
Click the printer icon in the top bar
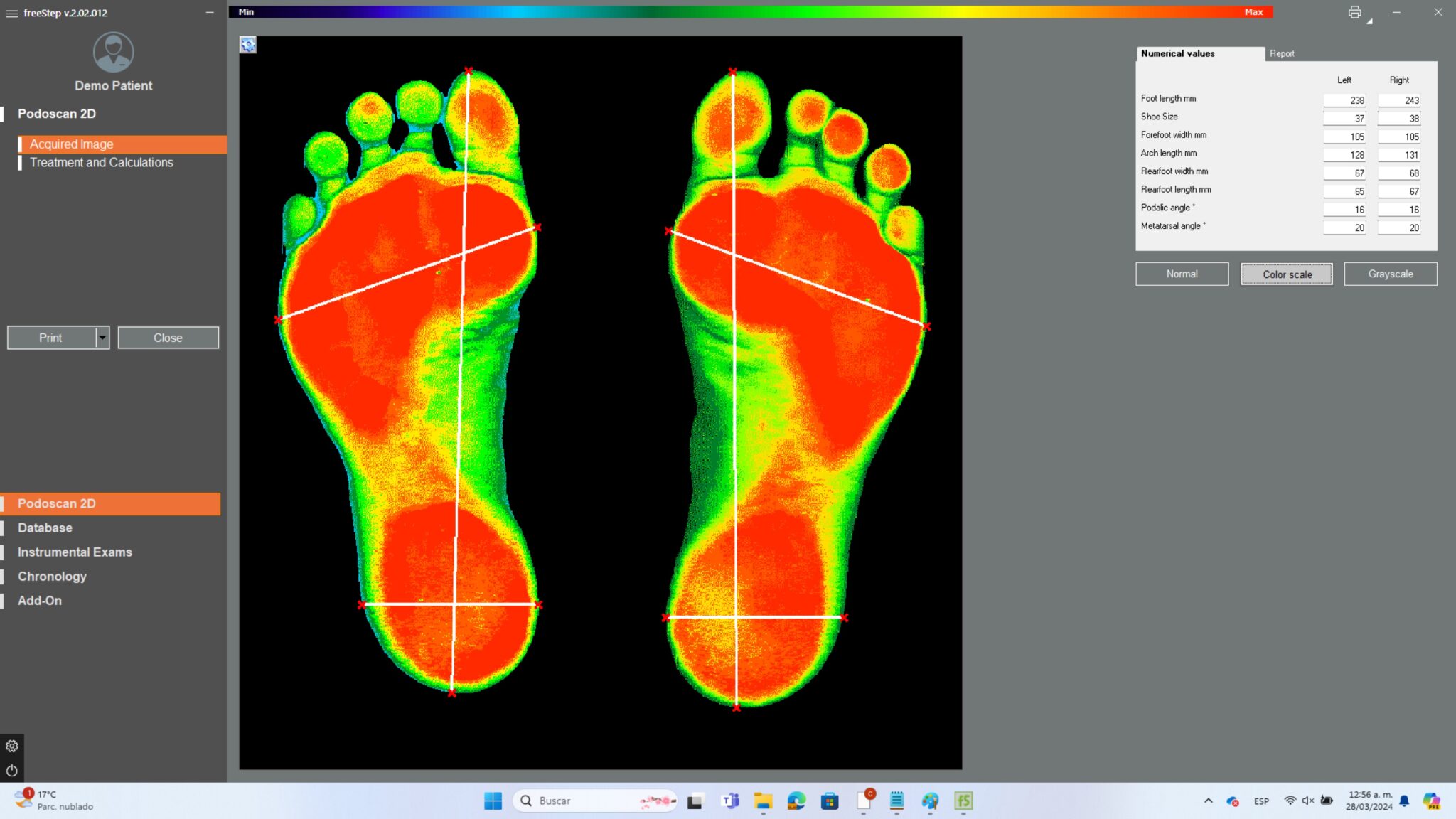[x=1355, y=12]
